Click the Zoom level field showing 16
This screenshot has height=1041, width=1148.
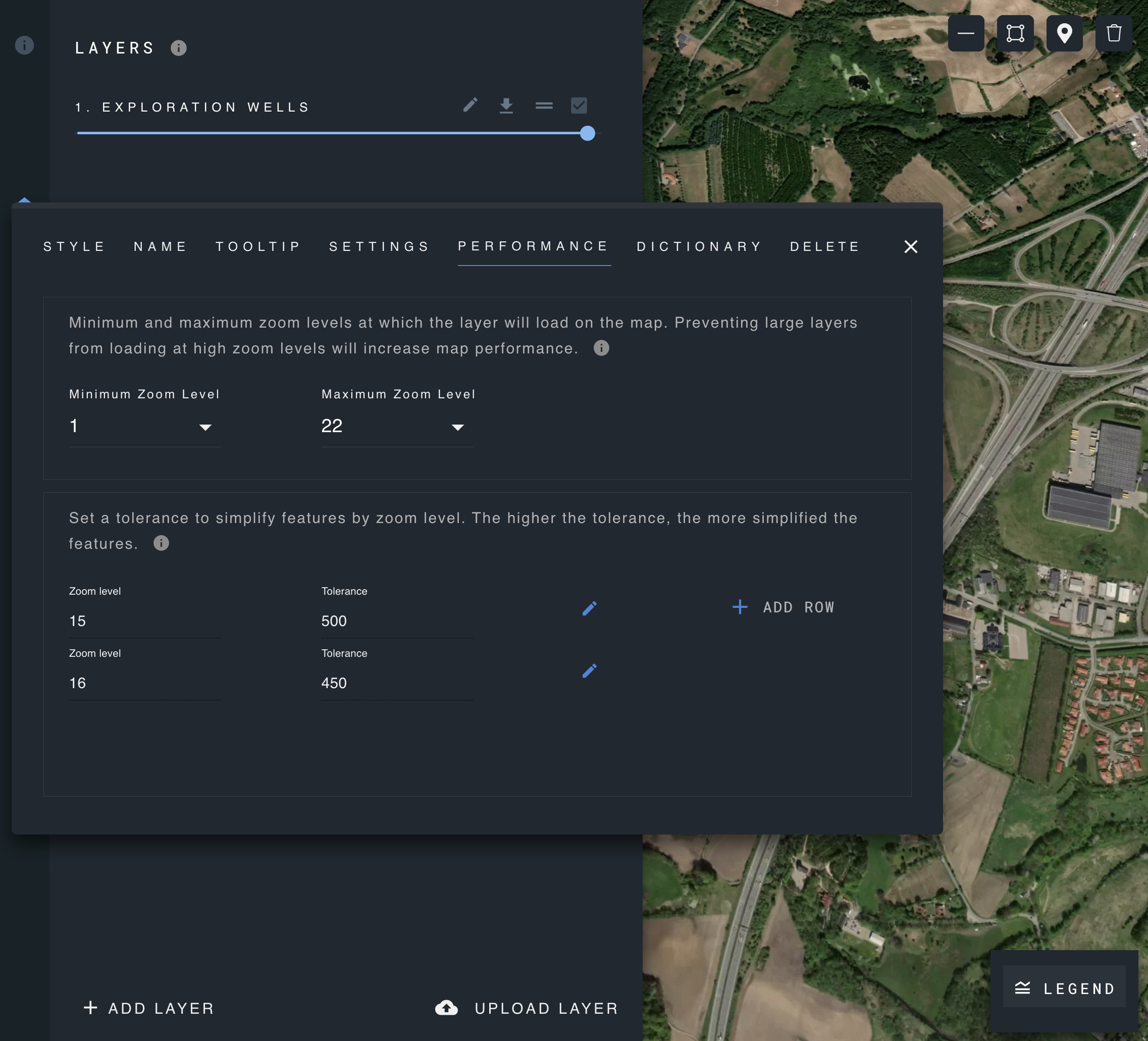tap(145, 683)
